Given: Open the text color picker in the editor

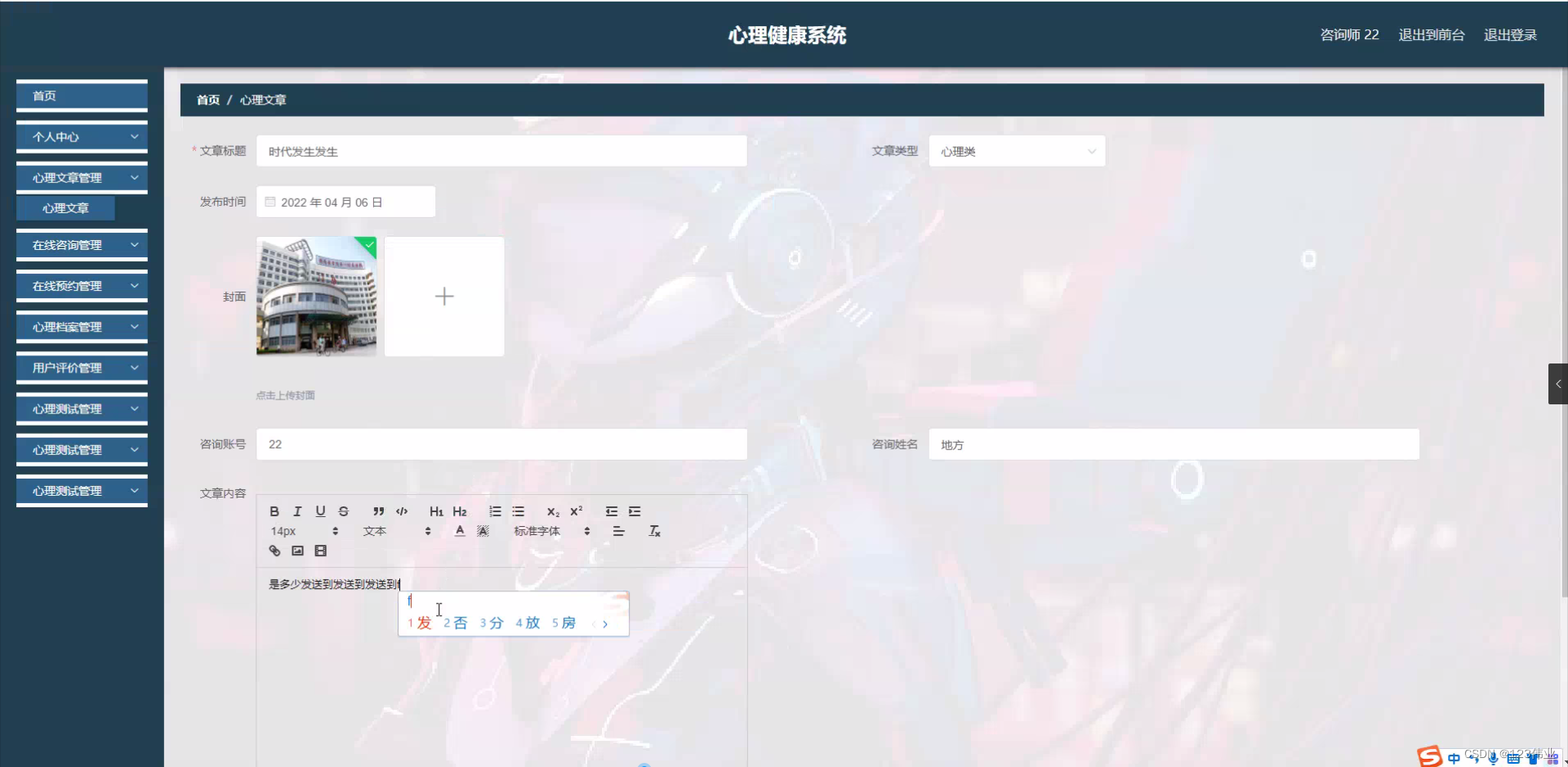Looking at the screenshot, I should coord(460,531).
